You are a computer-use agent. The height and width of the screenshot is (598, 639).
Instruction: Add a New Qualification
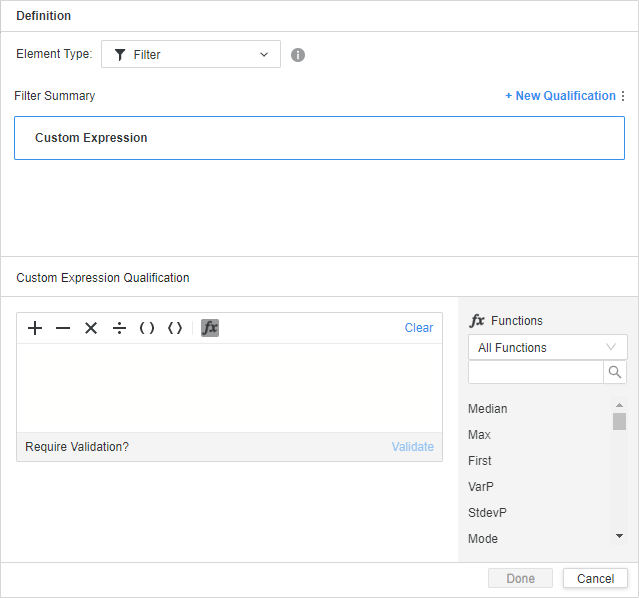pyautogui.click(x=560, y=96)
